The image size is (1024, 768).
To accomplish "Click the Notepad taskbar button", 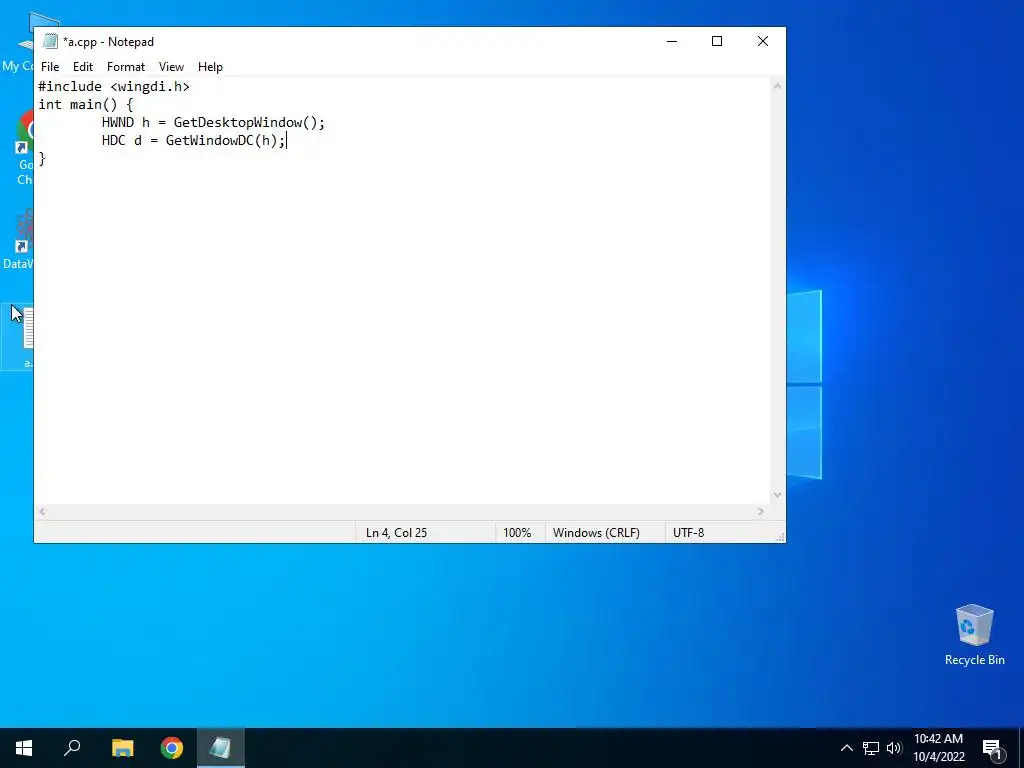I will [221, 748].
